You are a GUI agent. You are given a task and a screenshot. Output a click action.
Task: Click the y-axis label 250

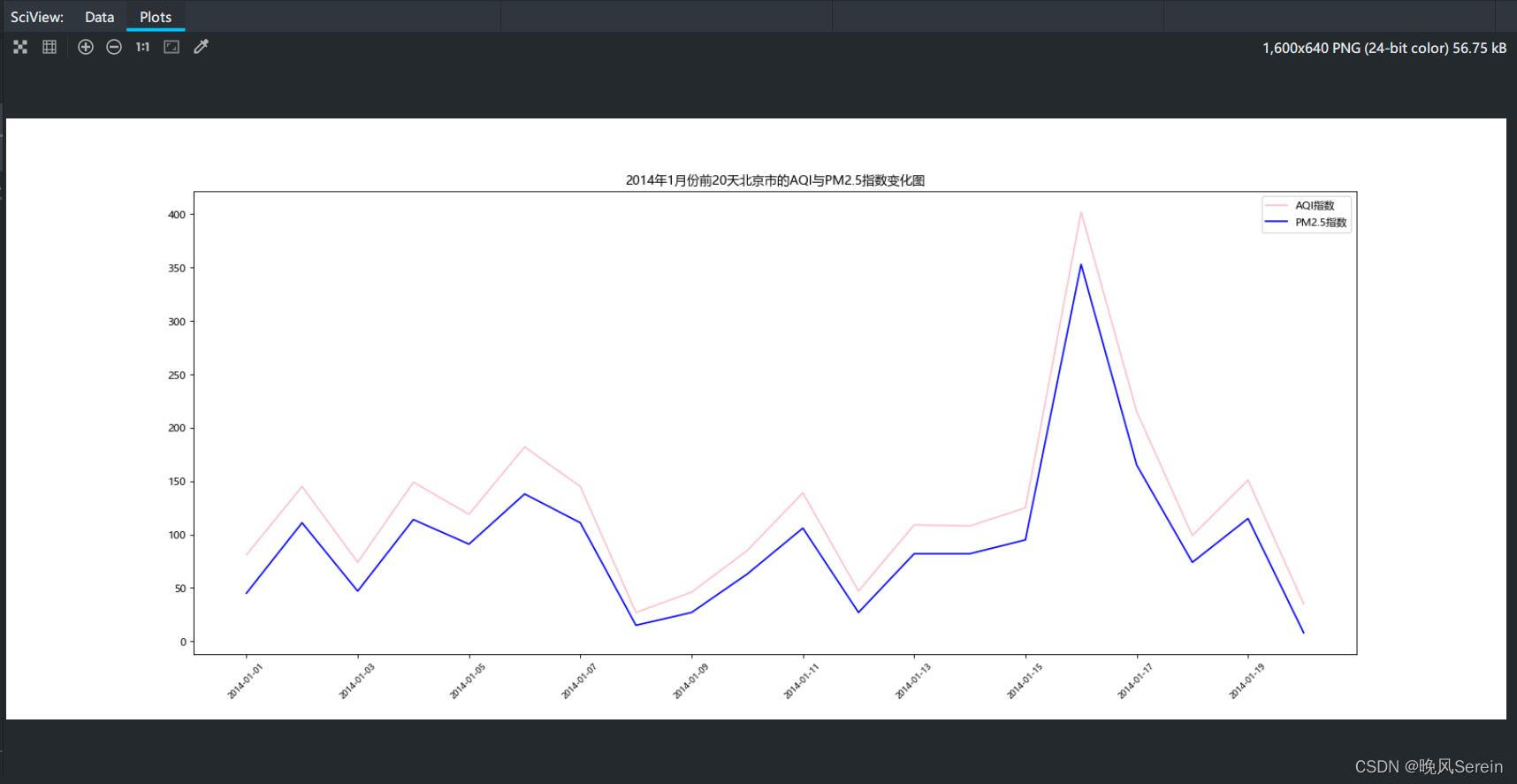click(x=177, y=375)
